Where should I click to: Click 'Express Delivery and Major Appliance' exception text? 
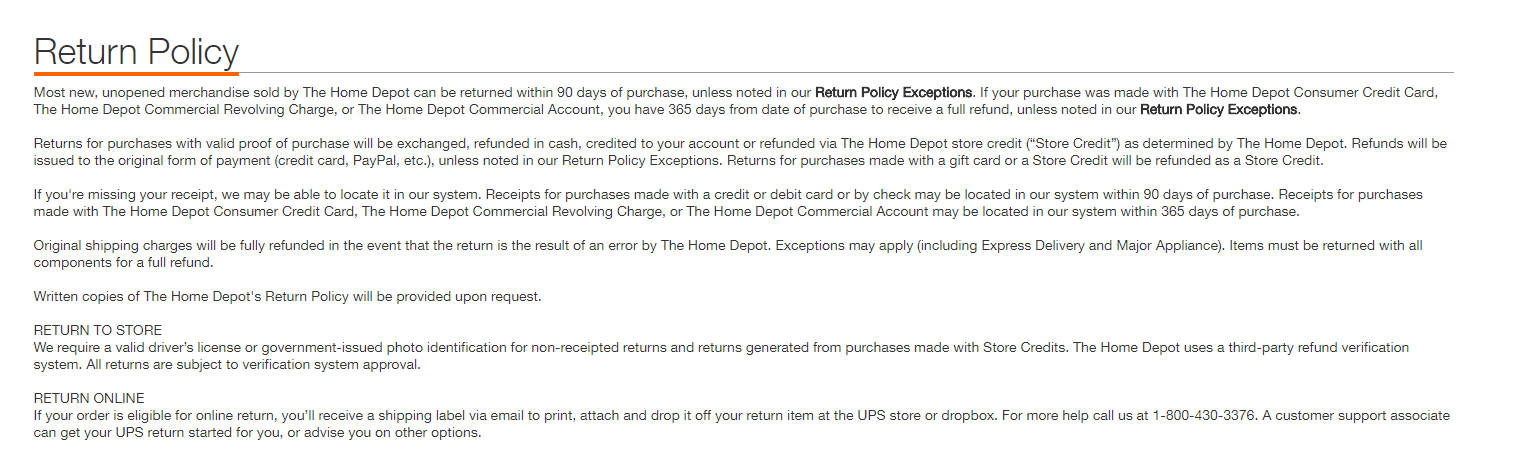pyautogui.click(x=1100, y=246)
